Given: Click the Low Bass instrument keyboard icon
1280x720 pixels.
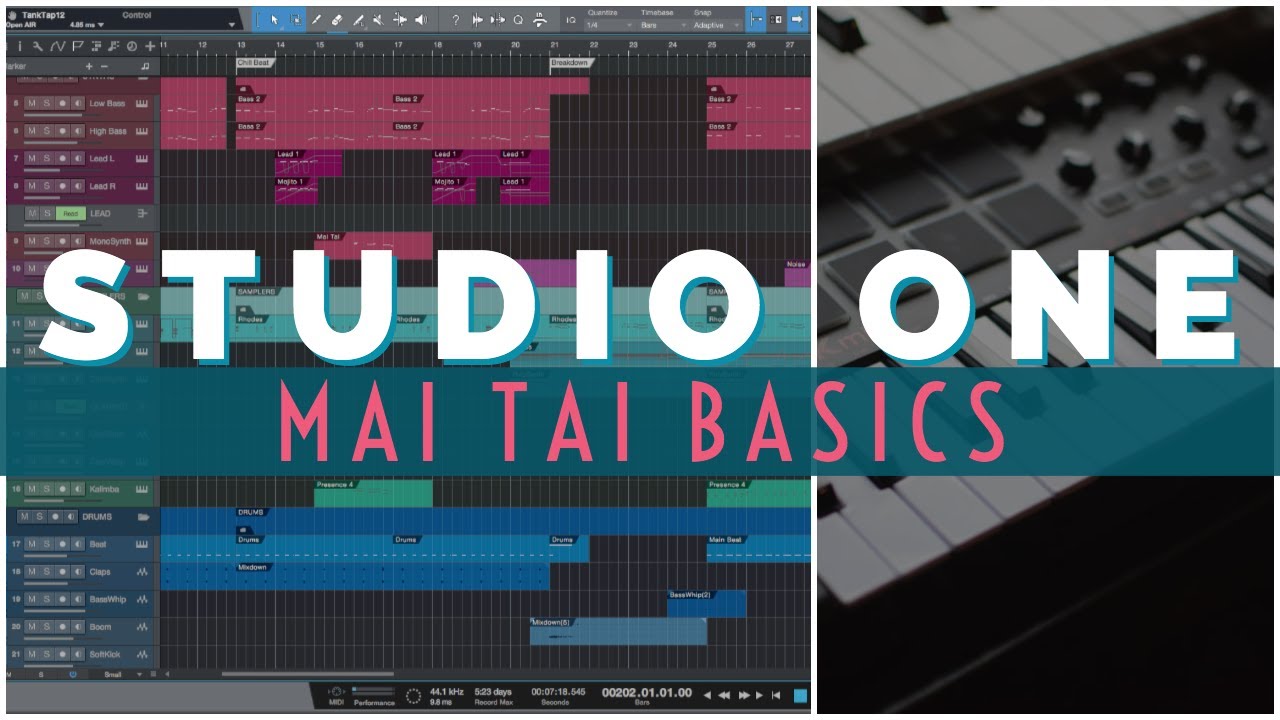Looking at the screenshot, I should (142, 103).
